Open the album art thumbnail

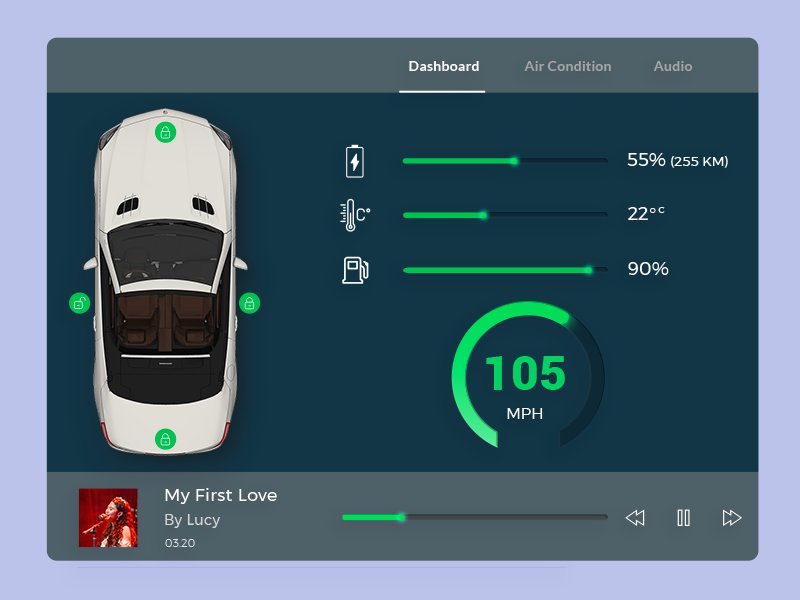click(108, 518)
